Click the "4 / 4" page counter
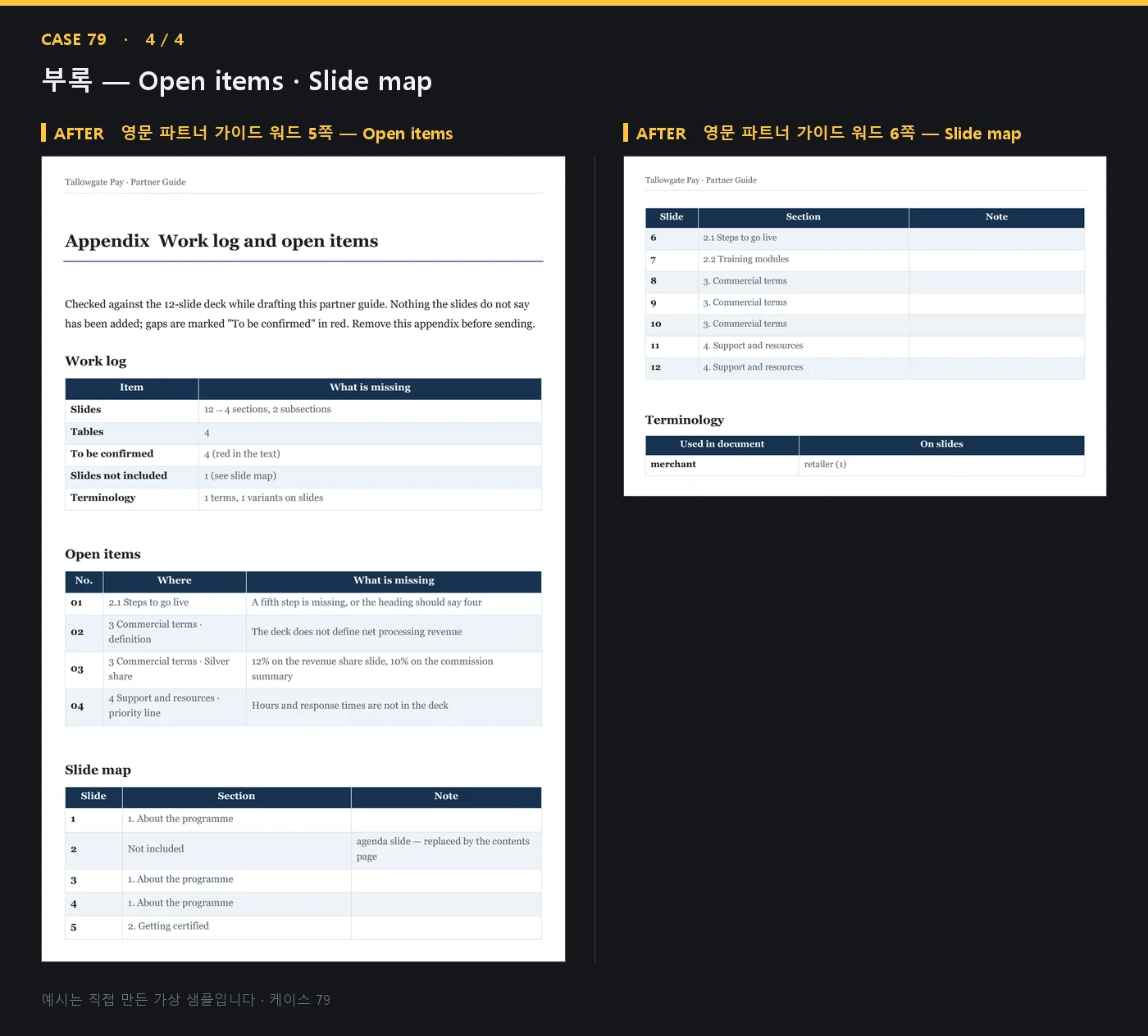Viewport: 1148px width, 1036px height. pyautogui.click(x=165, y=39)
